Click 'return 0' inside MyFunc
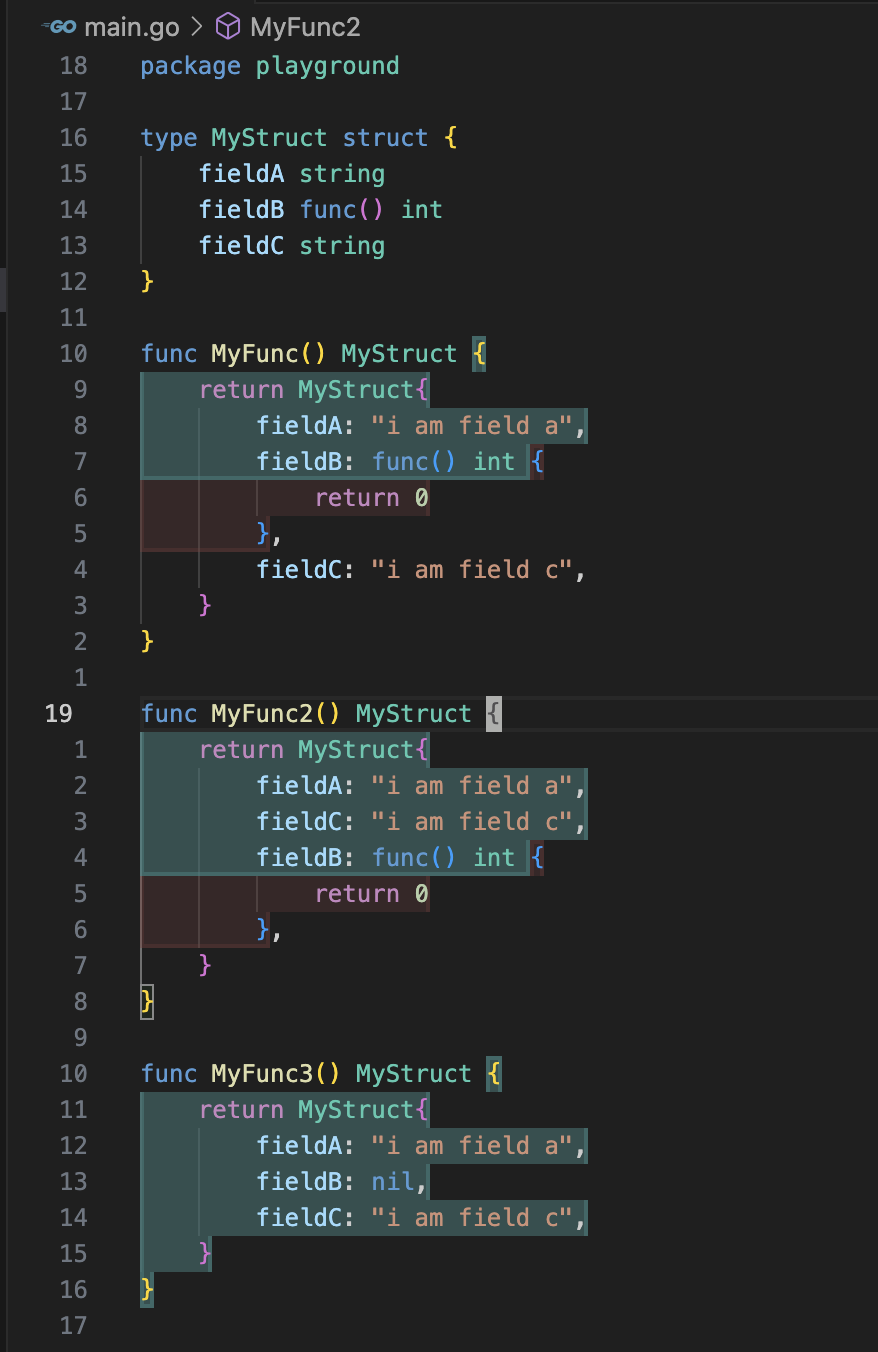 pos(371,498)
